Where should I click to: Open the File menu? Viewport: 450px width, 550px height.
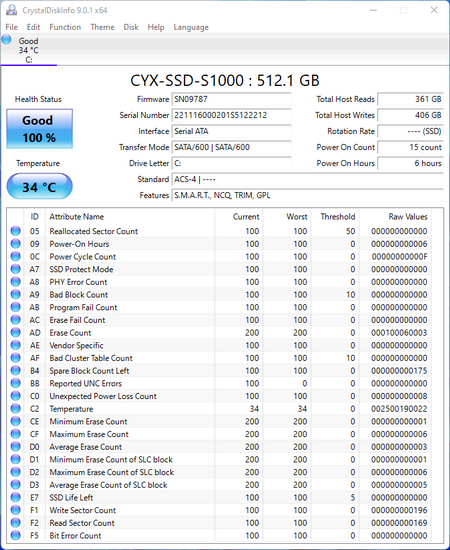point(11,27)
